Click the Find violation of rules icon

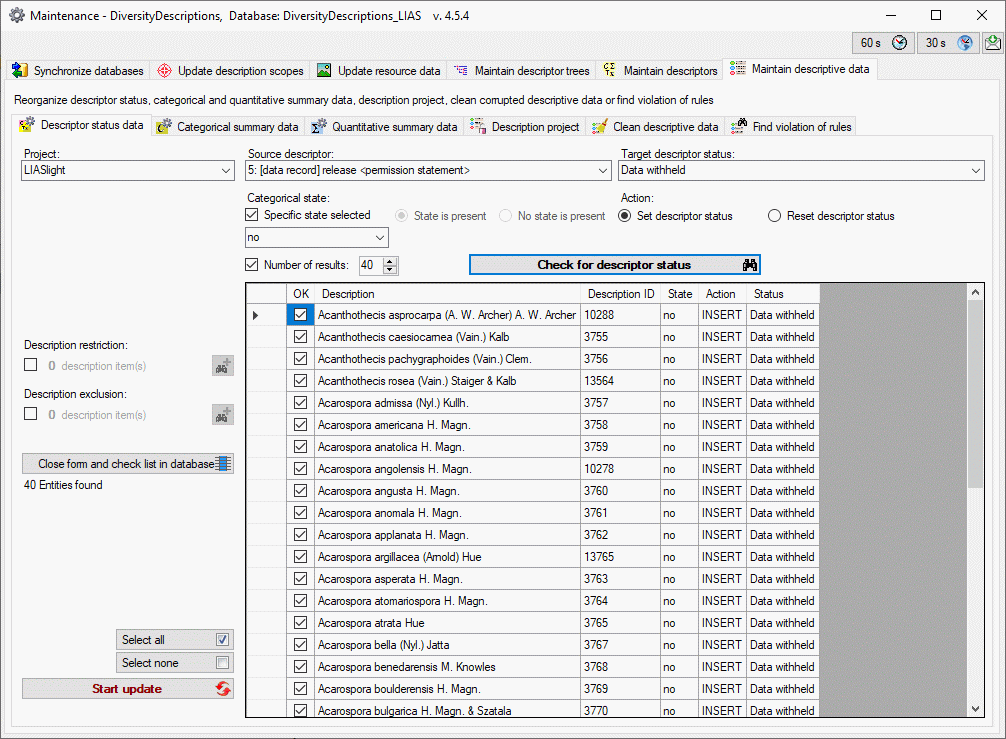[739, 126]
